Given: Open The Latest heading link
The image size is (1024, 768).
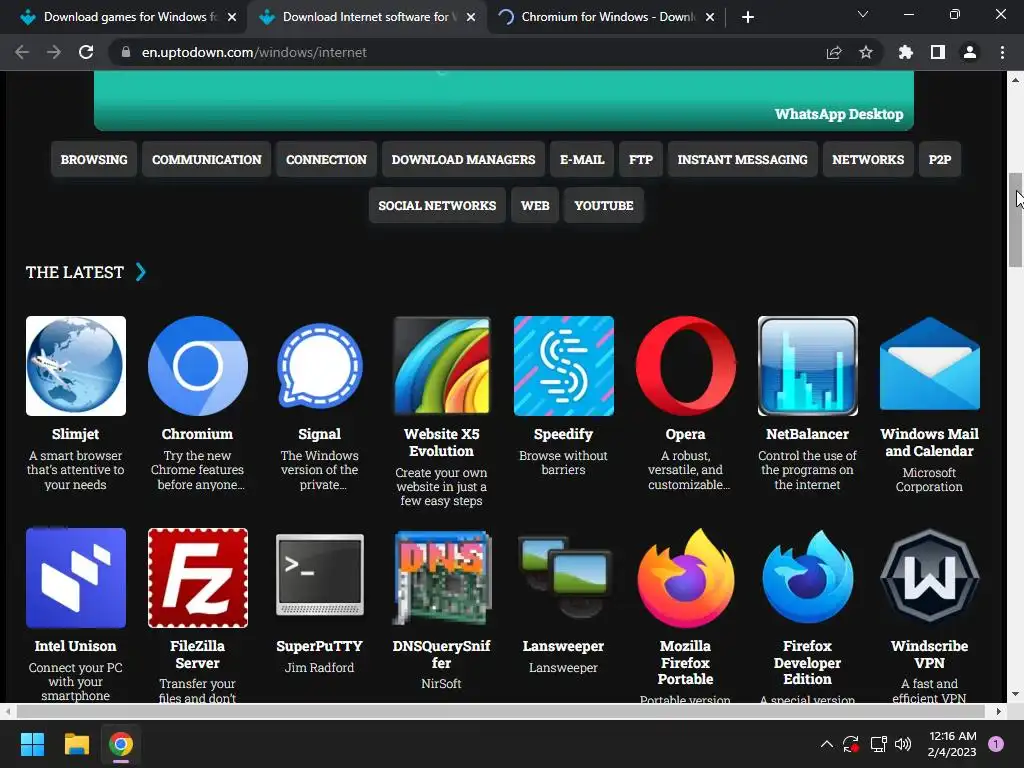Looking at the screenshot, I should tap(74, 272).
